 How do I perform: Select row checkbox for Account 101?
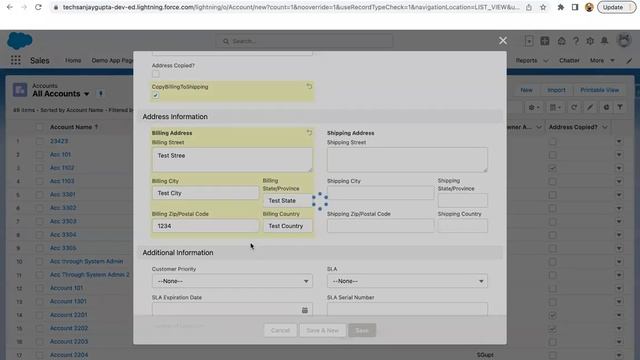[x=39, y=288]
